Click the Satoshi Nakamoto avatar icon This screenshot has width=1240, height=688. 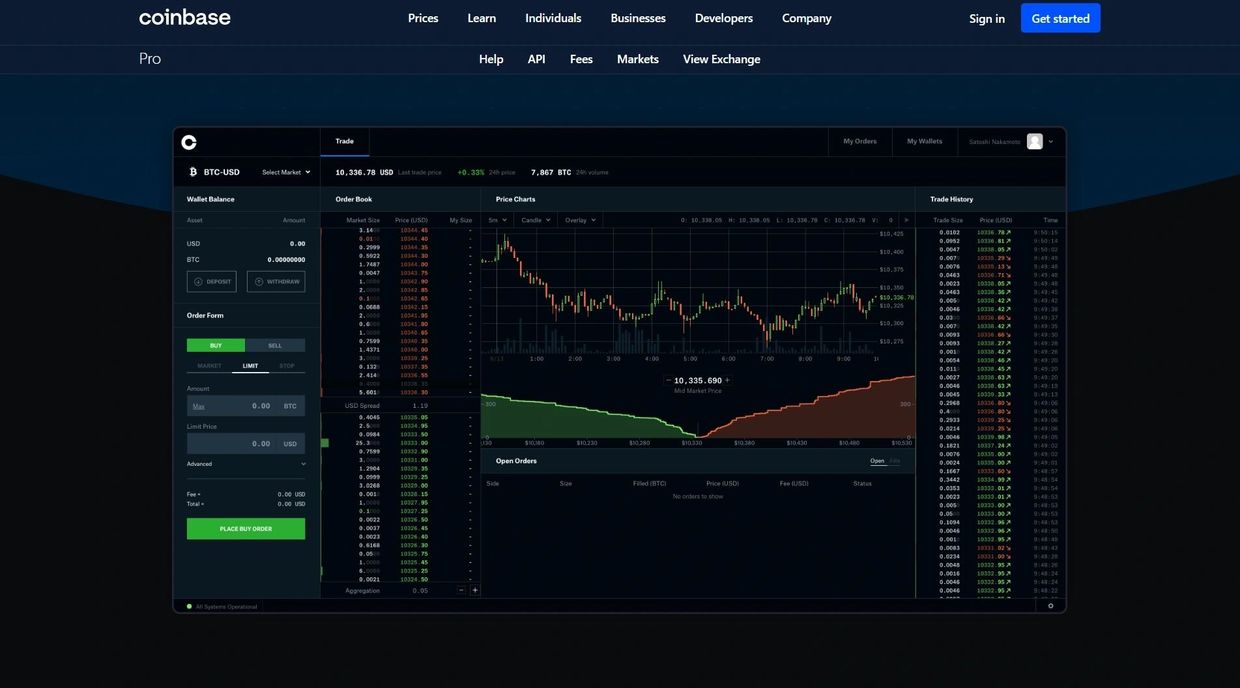[1034, 142]
